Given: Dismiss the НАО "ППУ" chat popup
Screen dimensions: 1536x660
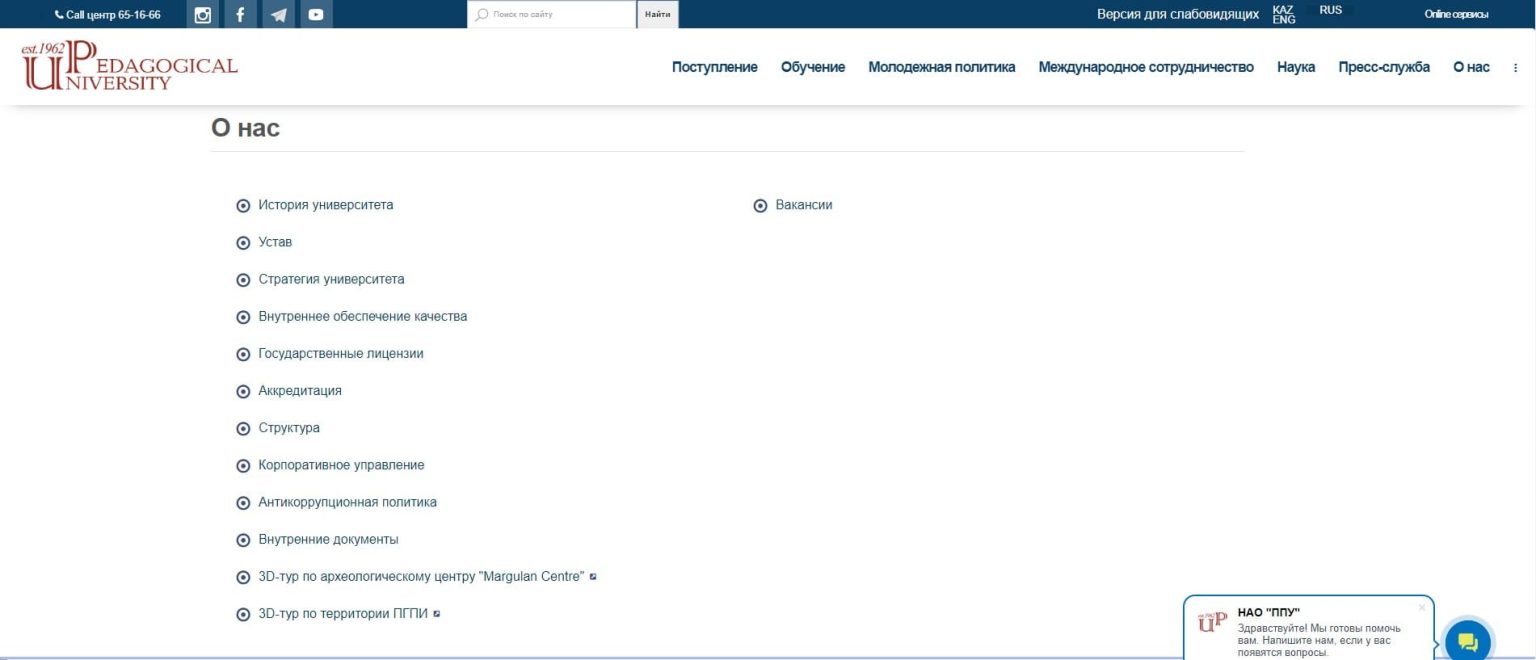Looking at the screenshot, I should pyautogui.click(x=1421, y=607).
